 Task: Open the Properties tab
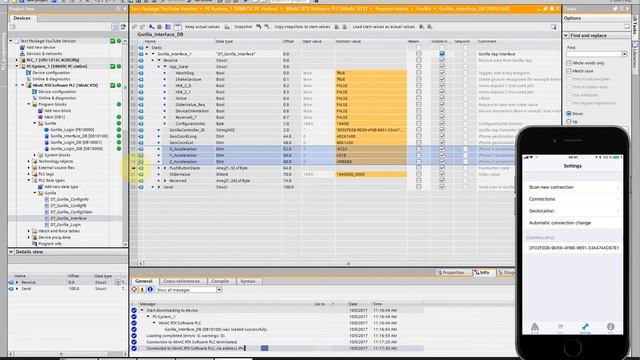tap(451, 272)
